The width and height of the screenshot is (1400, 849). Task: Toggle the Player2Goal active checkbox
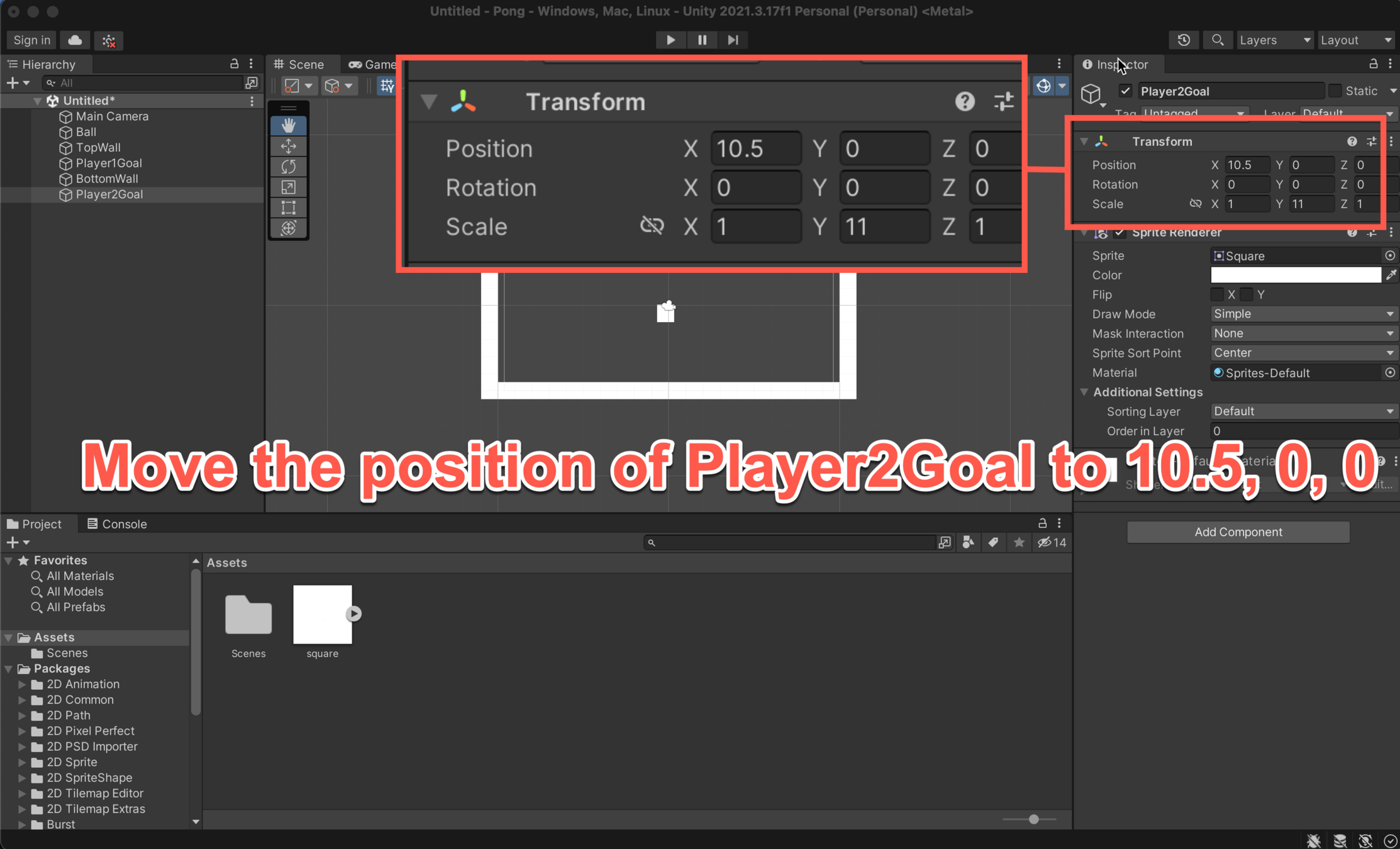[1125, 91]
